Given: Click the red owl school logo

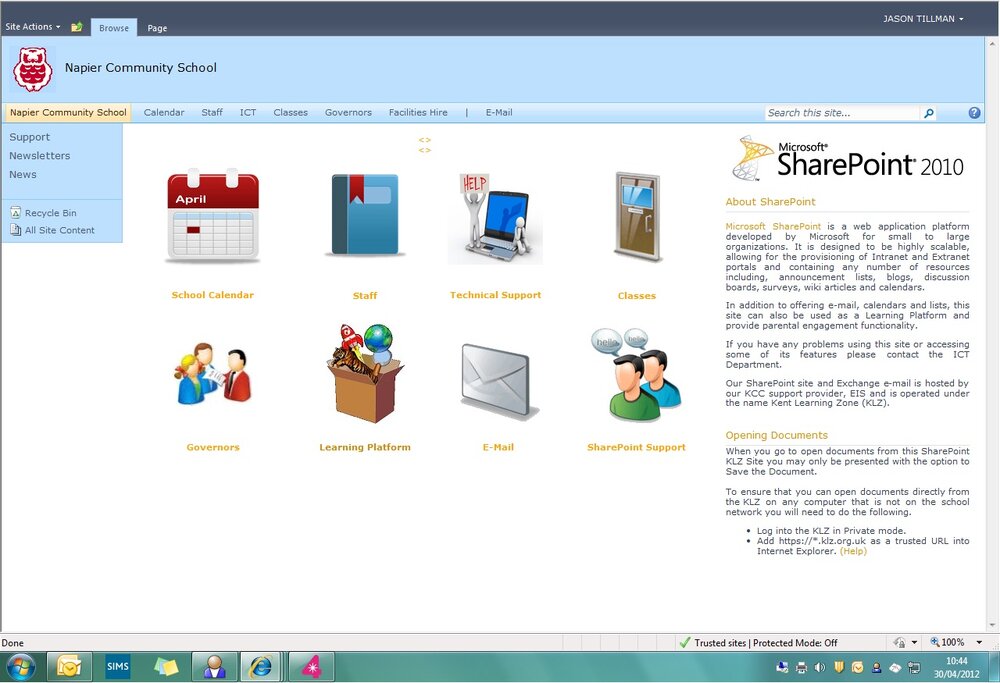Looking at the screenshot, I should pos(33,69).
